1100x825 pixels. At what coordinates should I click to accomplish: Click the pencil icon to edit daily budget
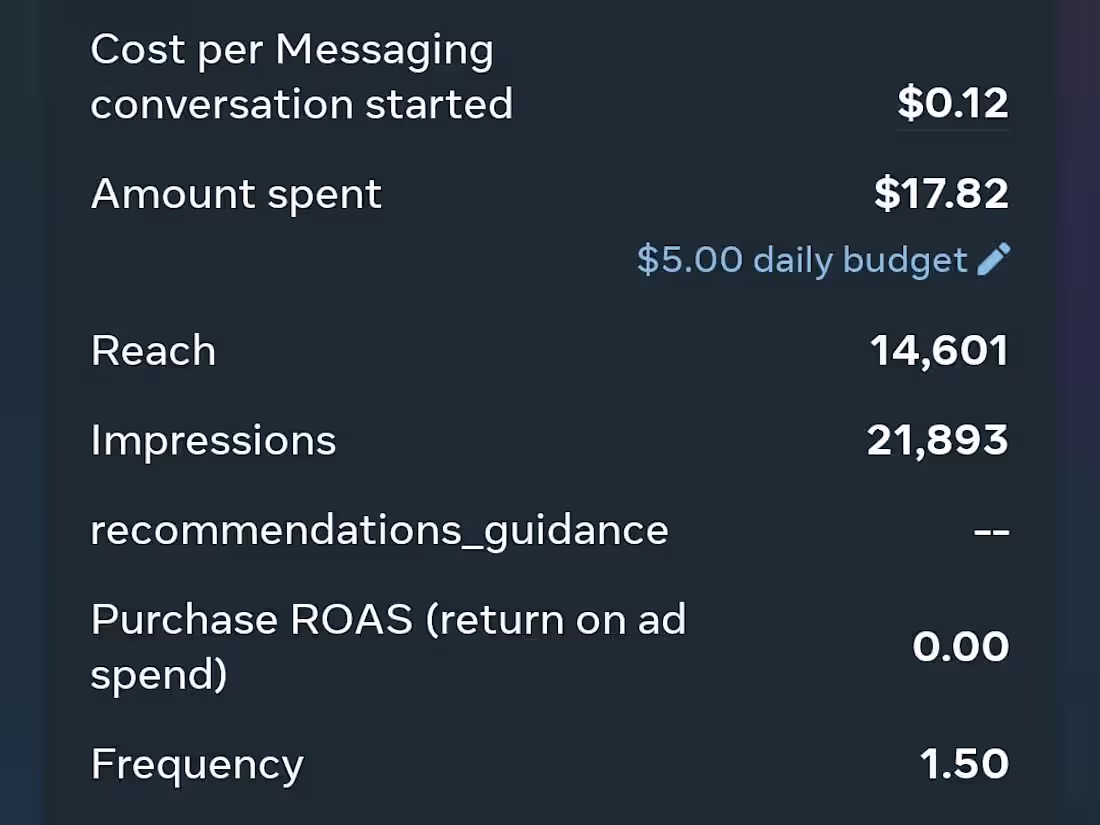tap(994, 259)
